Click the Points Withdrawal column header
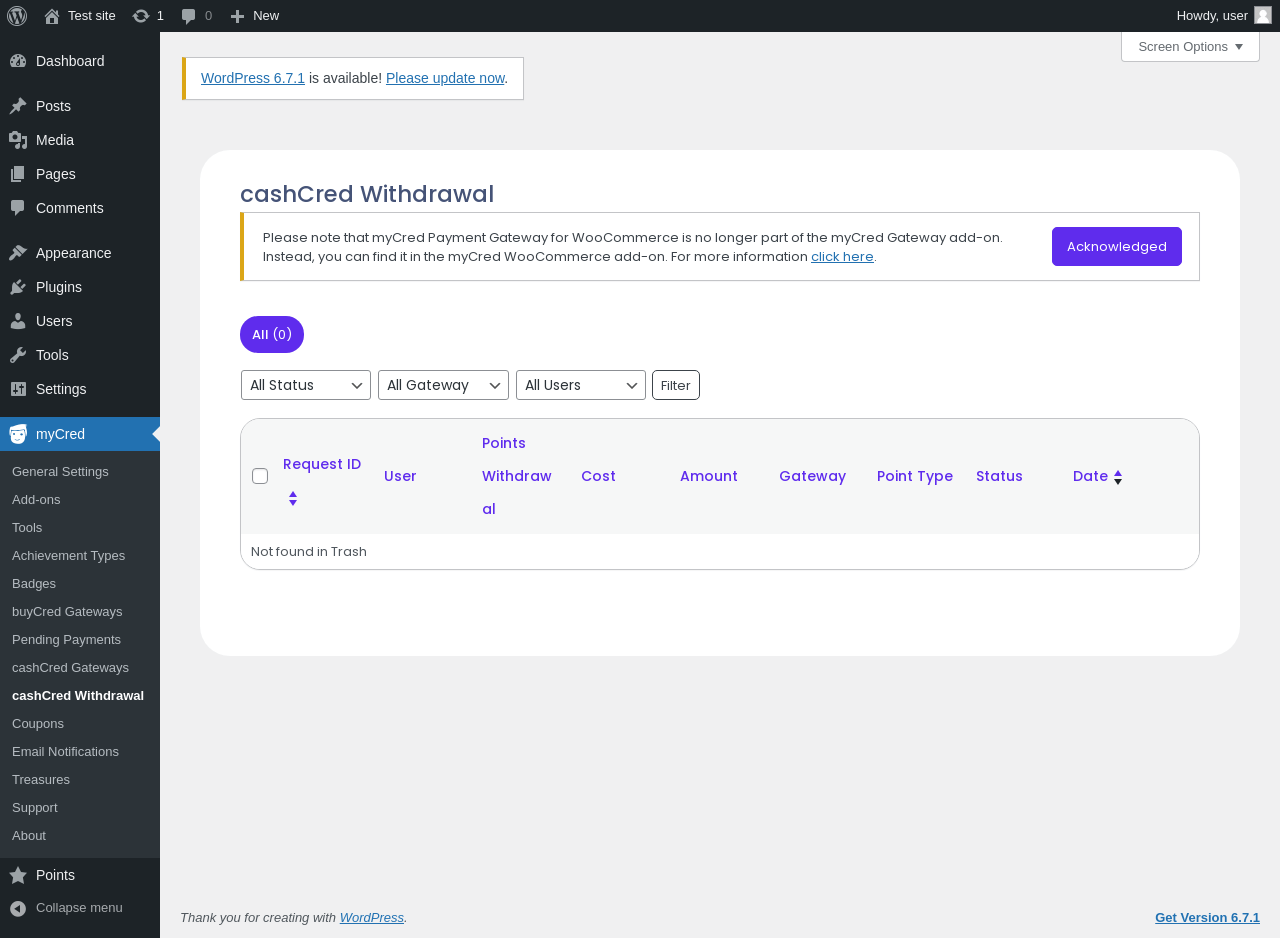Image resolution: width=1280 pixels, height=938 pixels. point(517,476)
